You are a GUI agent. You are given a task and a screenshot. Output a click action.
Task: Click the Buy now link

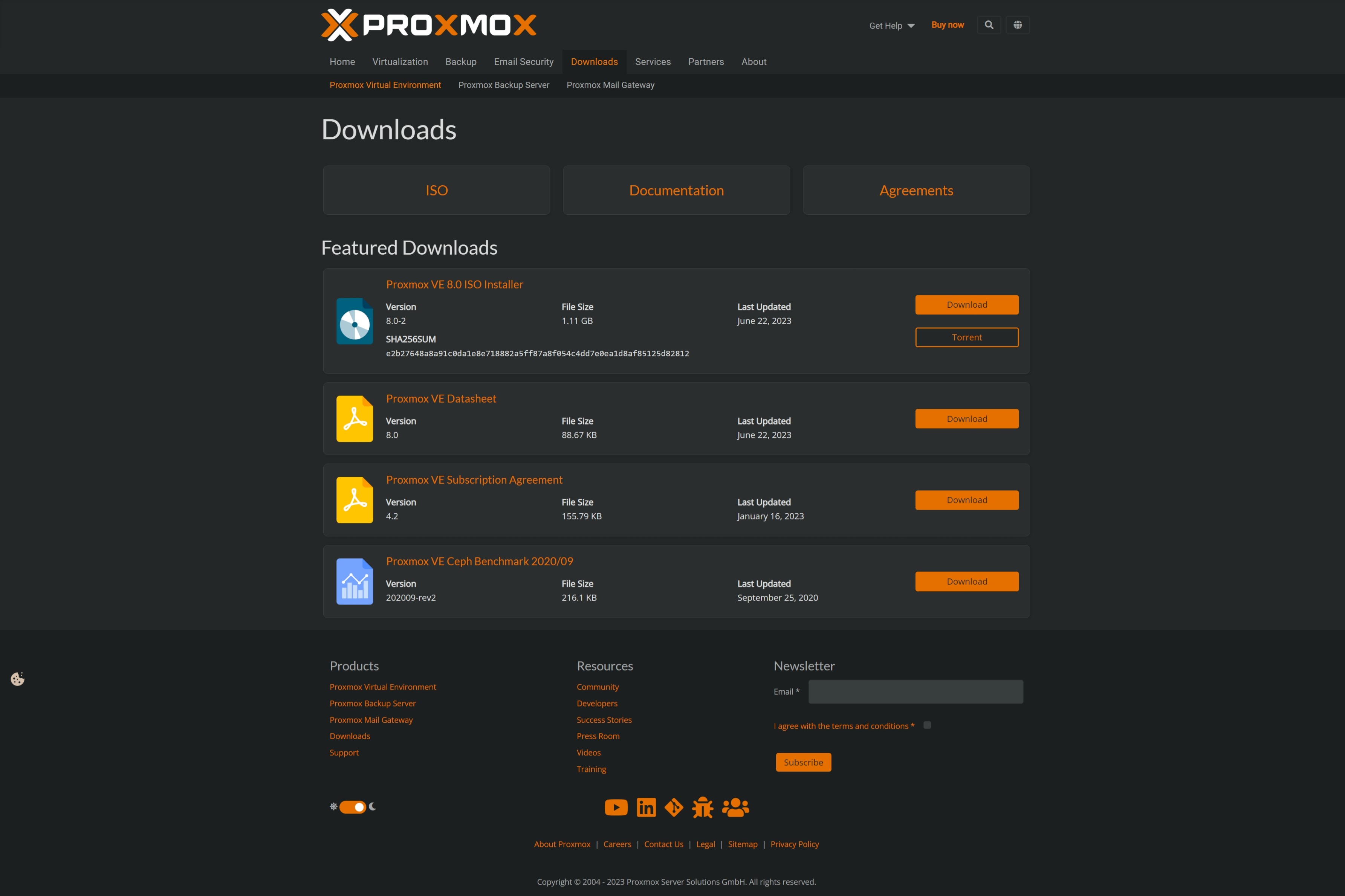click(948, 25)
